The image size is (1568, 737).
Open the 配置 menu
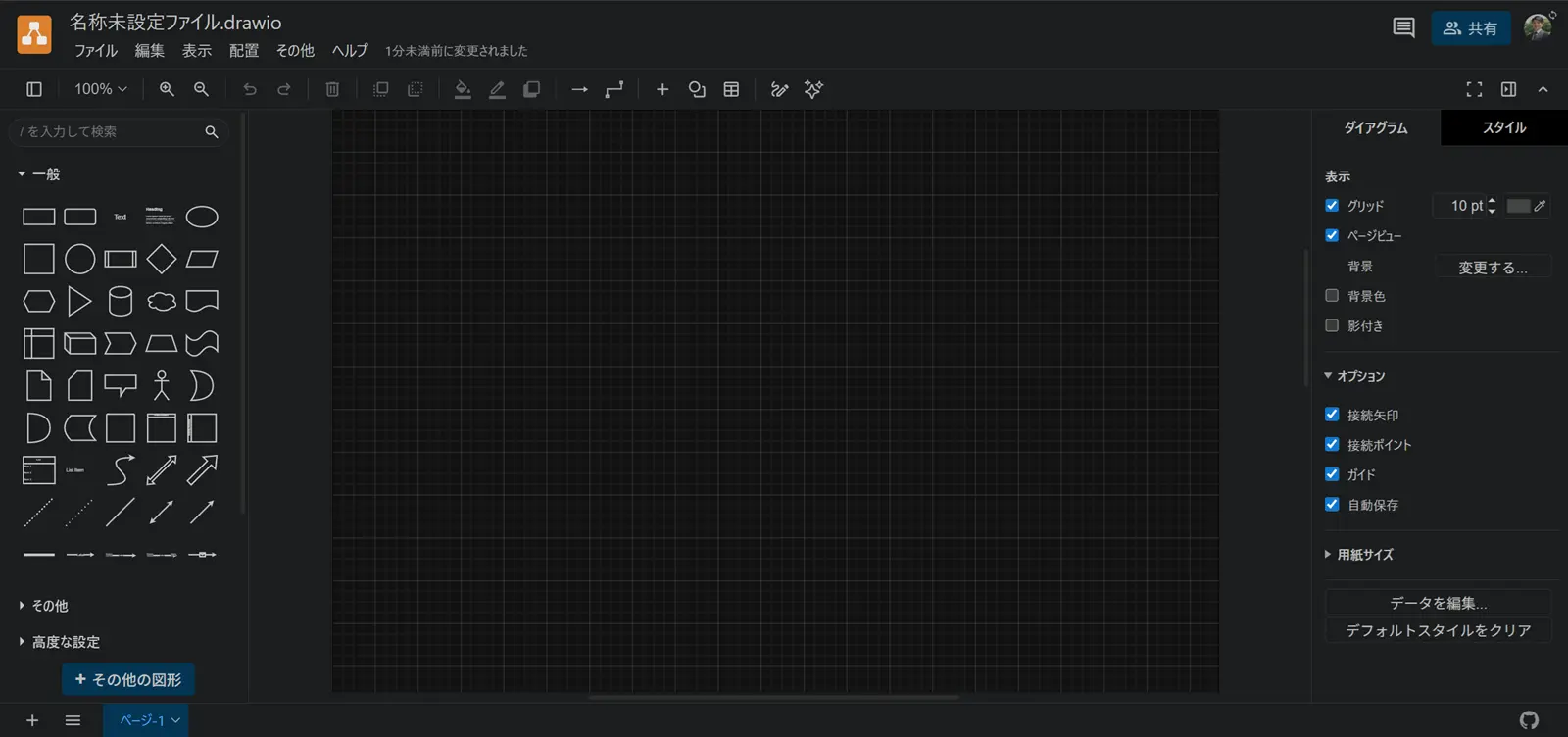[x=243, y=51]
